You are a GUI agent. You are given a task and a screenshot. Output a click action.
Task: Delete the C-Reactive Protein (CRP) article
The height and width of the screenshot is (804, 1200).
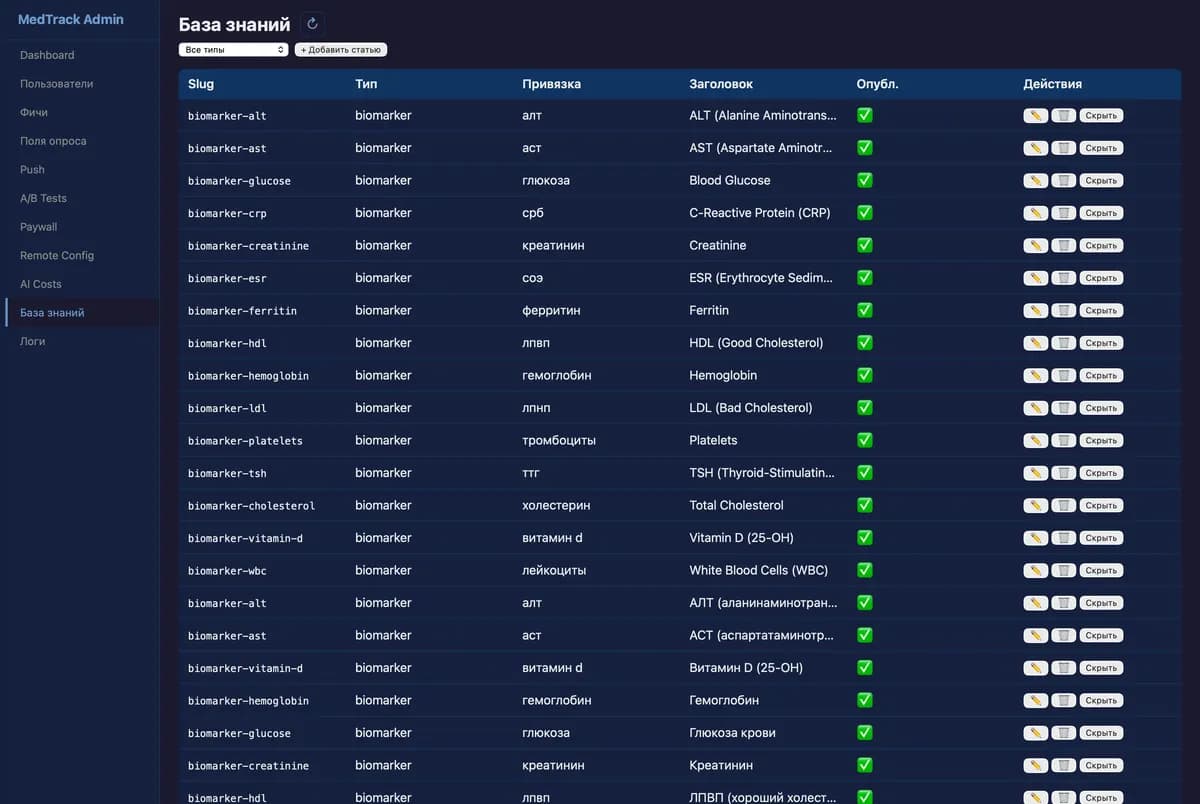point(1064,213)
